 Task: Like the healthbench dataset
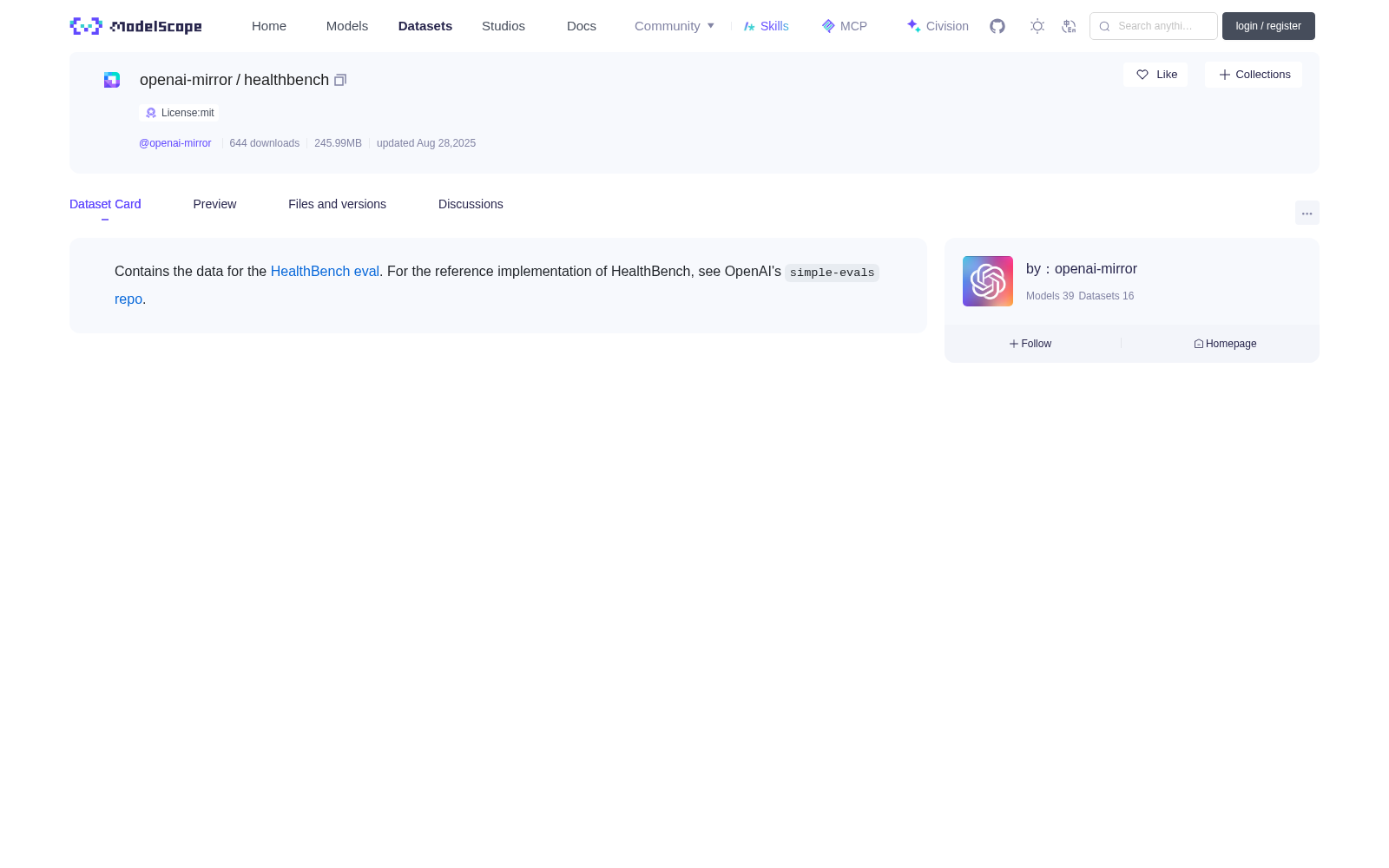tap(1155, 75)
